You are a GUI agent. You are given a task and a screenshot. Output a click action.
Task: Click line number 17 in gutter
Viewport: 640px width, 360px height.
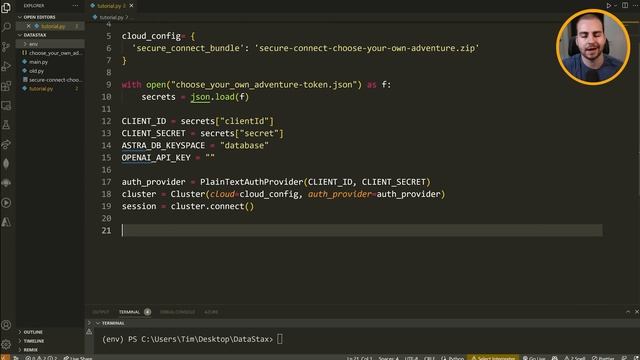coord(106,182)
